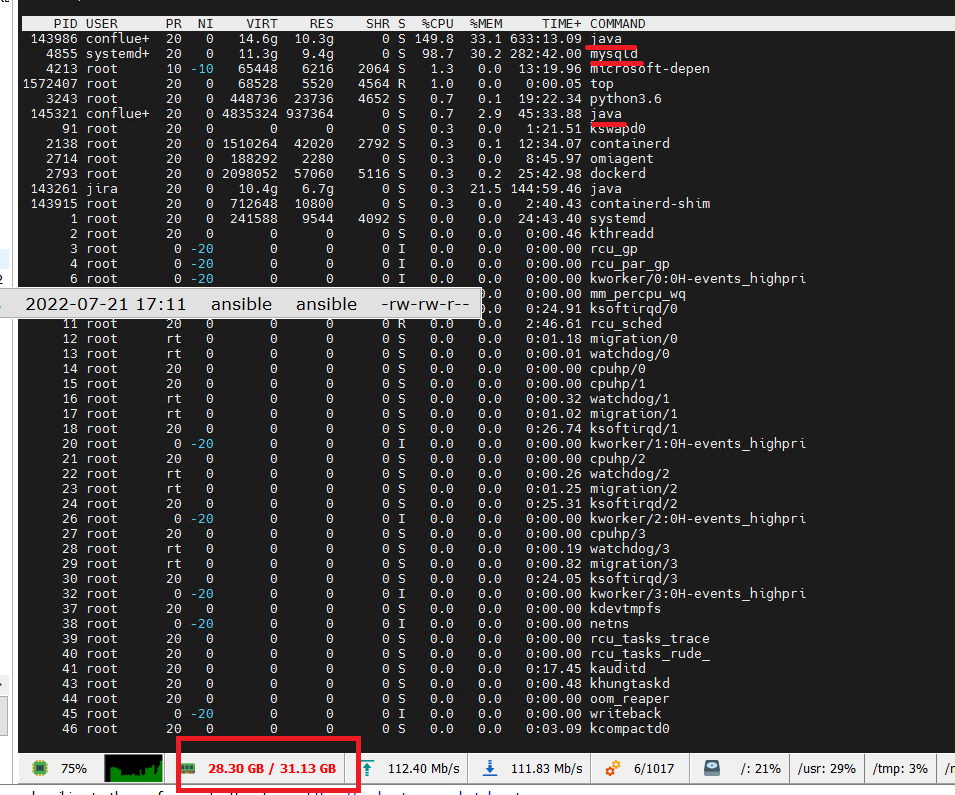Viewport: 955px width, 795px height.
Task: Open the green CPU usage graph
Action: click(133, 768)
